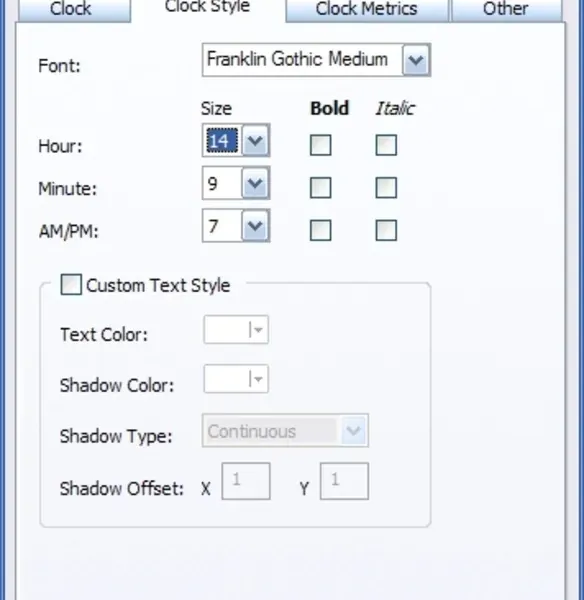Select the Clock Style tab
584x600 pixels.
208,8
